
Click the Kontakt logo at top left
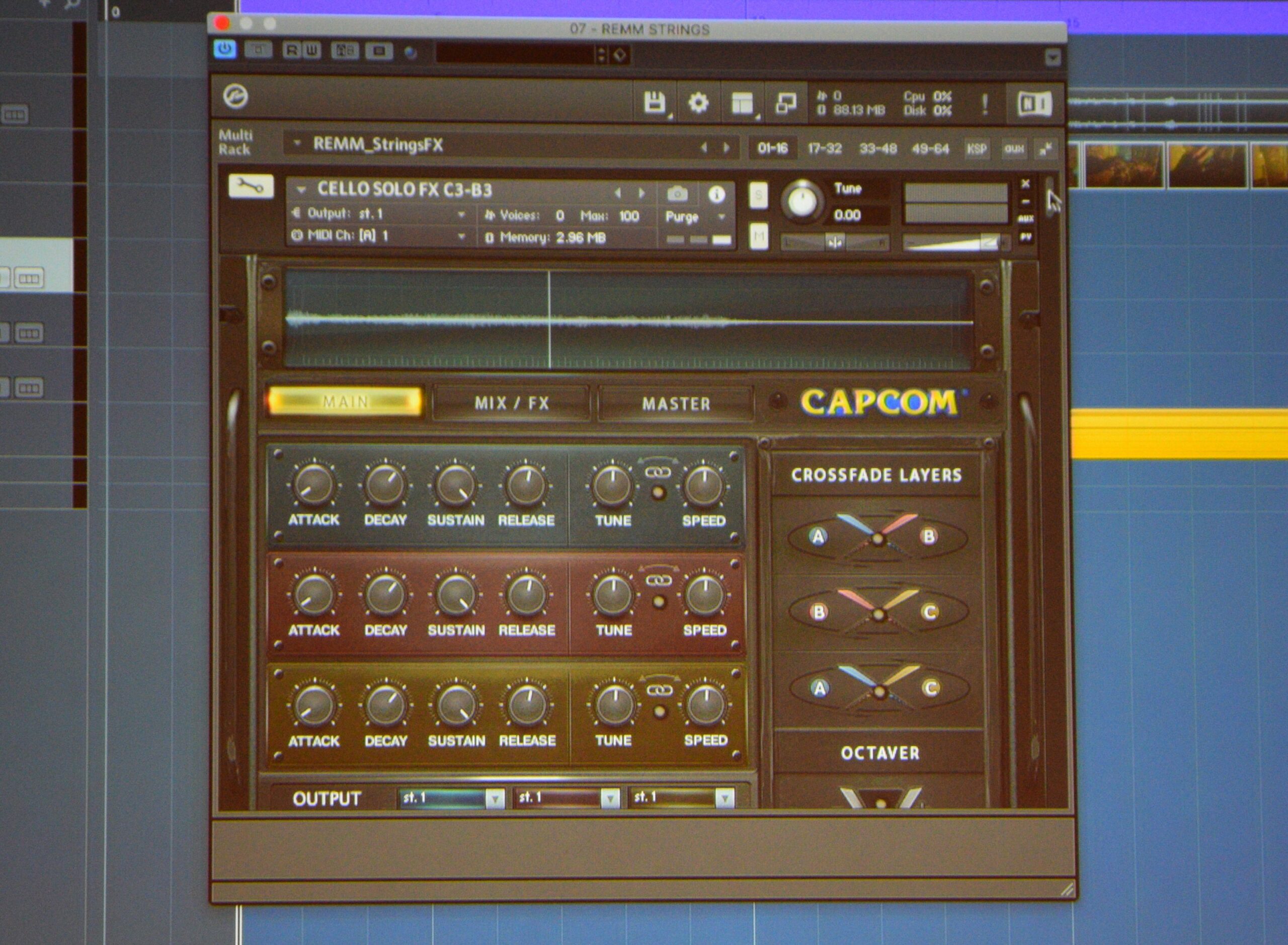click(x=235, y=96)
